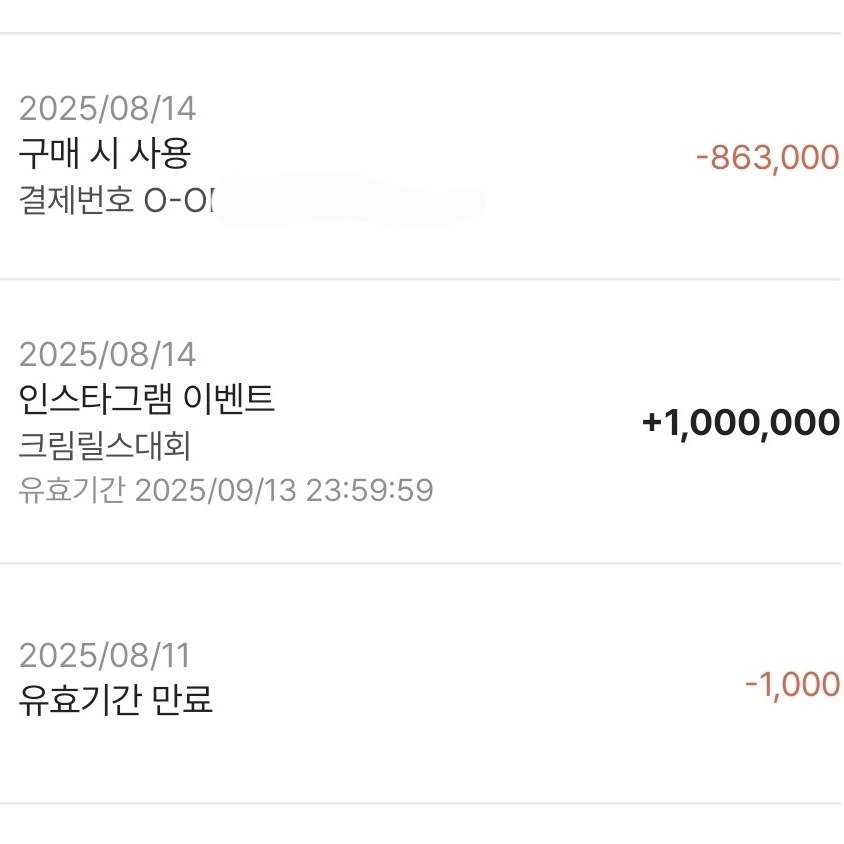
Task: Open the 유효기간 만료 entry
Action: pos(116,701)
